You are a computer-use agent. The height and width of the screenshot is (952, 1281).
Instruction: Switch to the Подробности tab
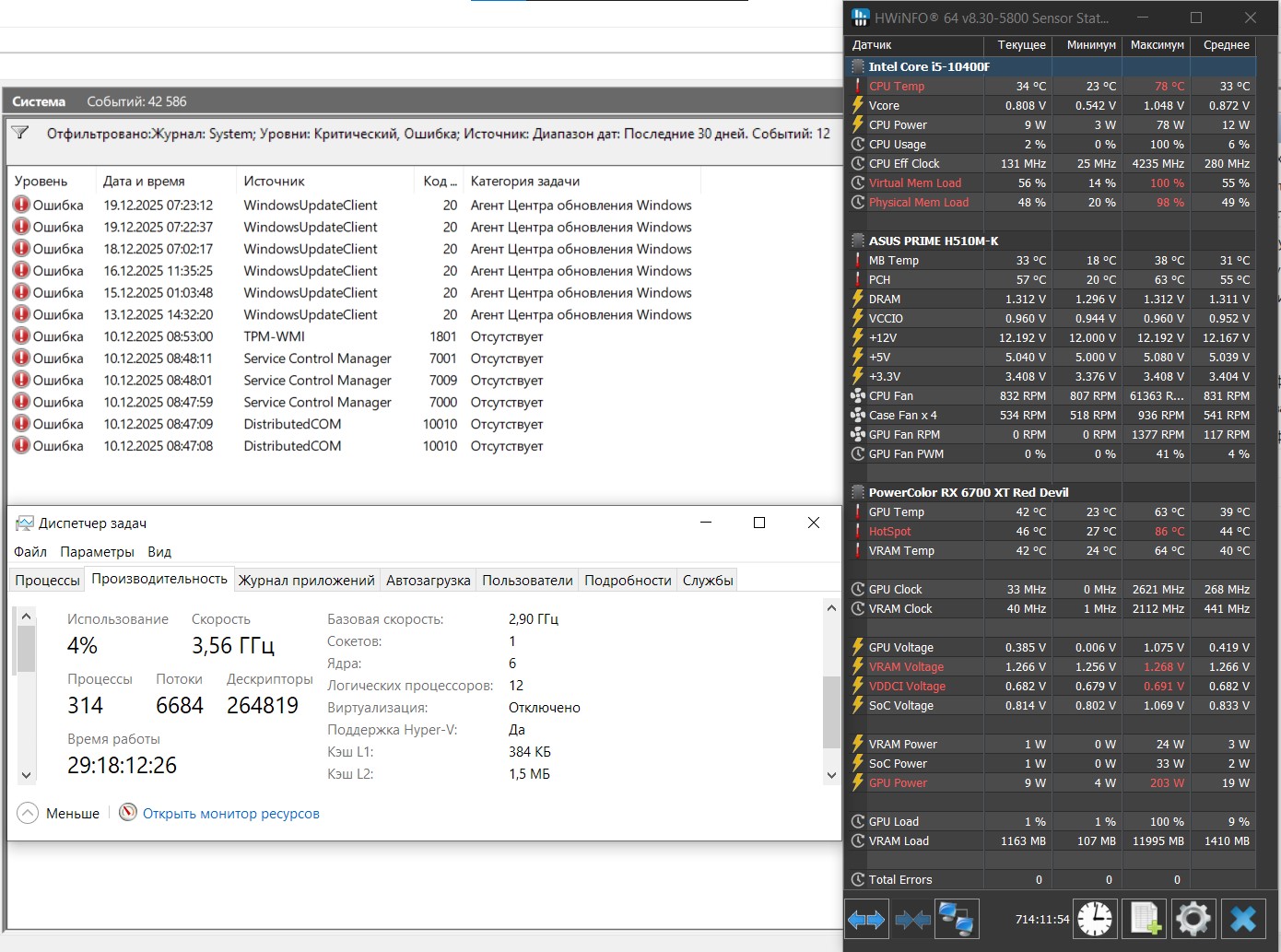coord(628,581)
